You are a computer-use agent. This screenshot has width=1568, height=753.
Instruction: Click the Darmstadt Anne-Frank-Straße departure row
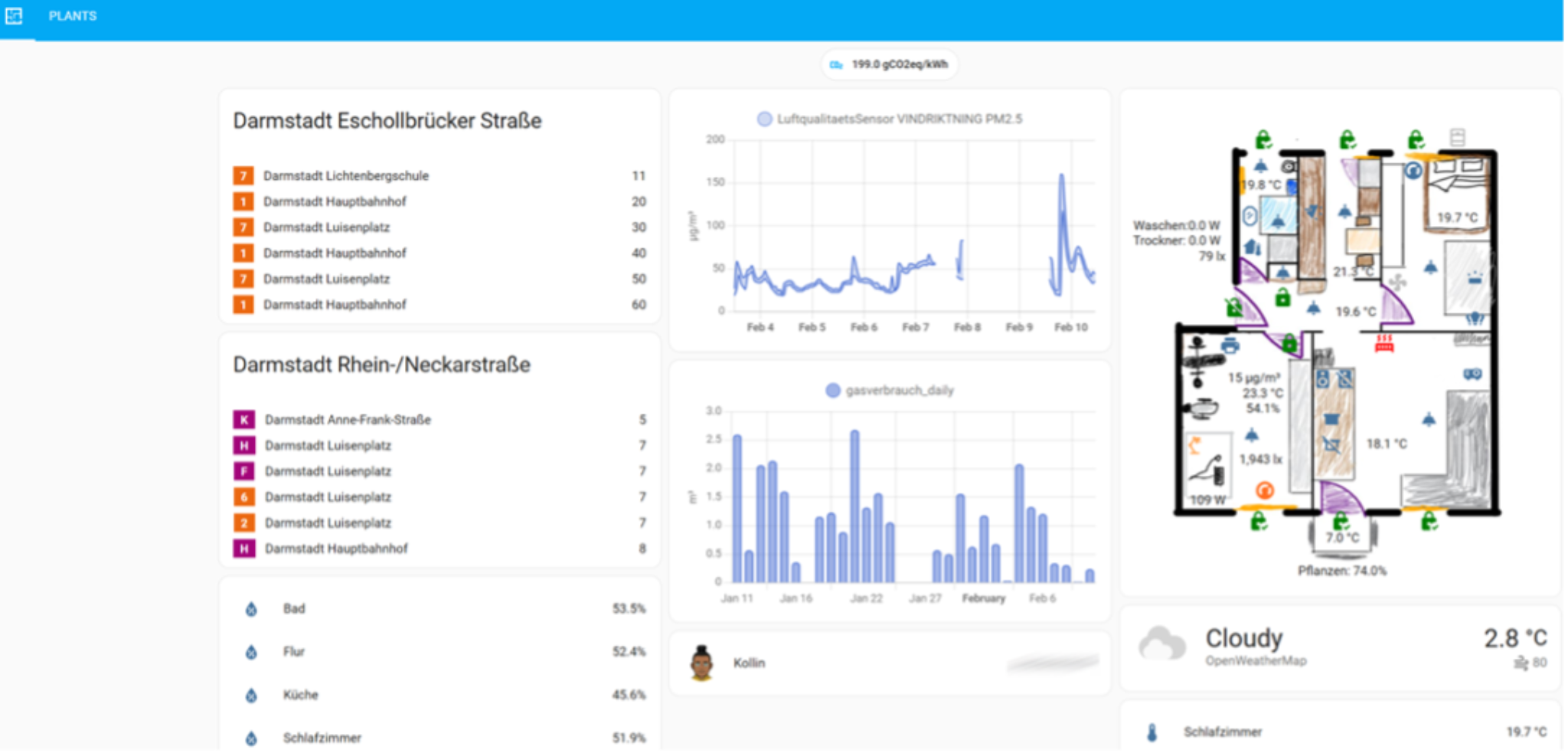coord(439,420)
